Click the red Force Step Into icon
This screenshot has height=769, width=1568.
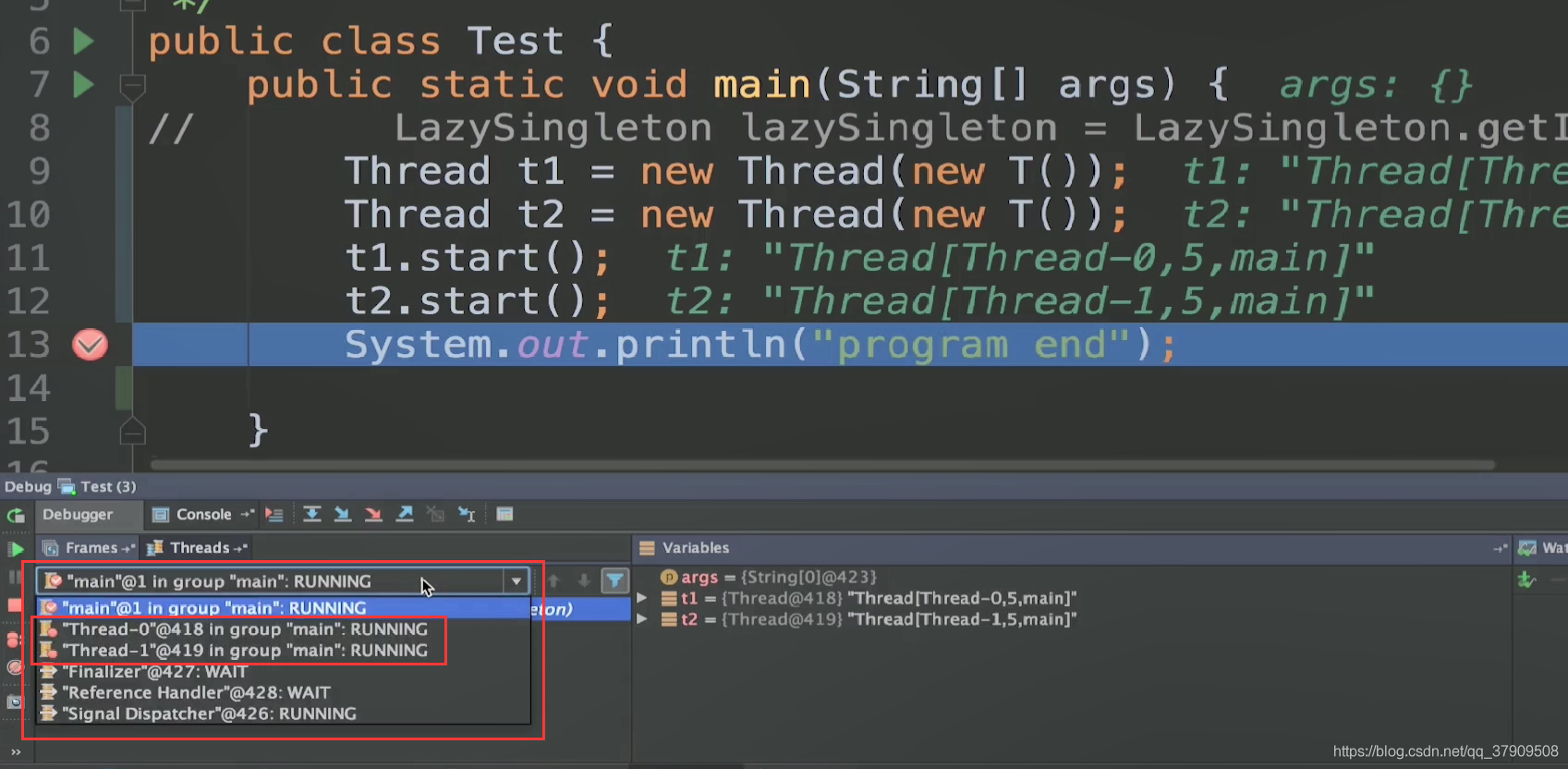coord(373,514)
